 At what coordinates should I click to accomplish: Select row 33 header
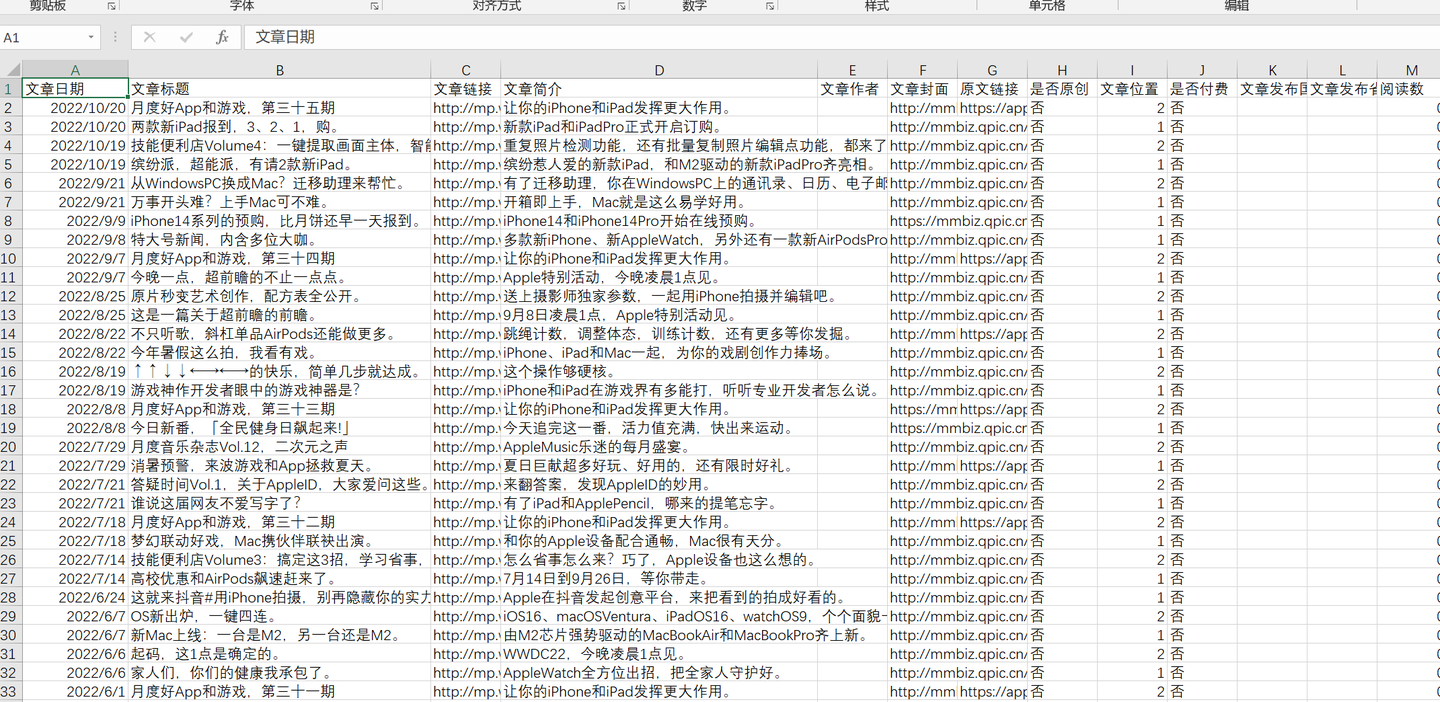click(x=11, y=691)
